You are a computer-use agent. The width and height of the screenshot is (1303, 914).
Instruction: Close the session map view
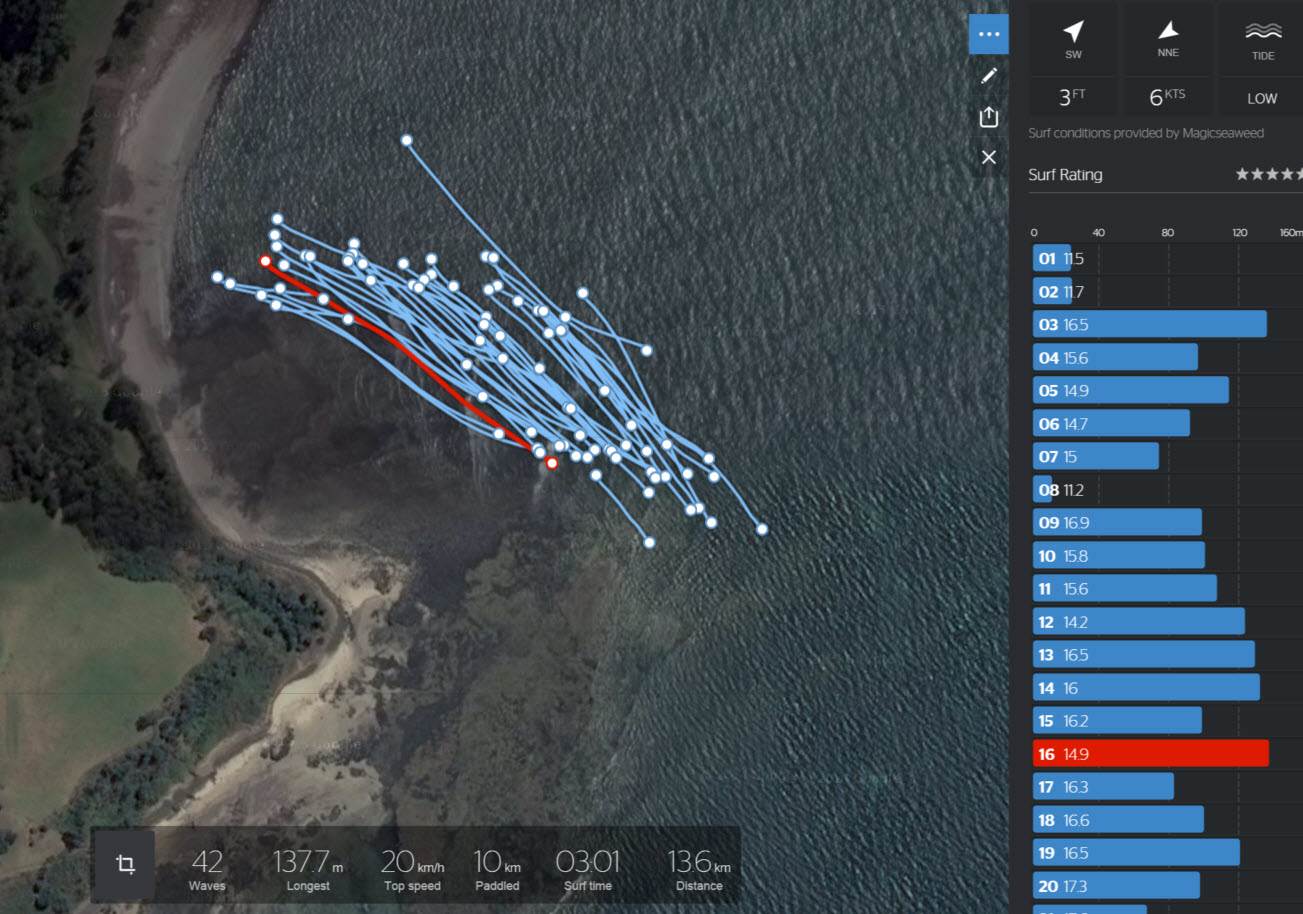pyautogui.click(x=988, y=157)
